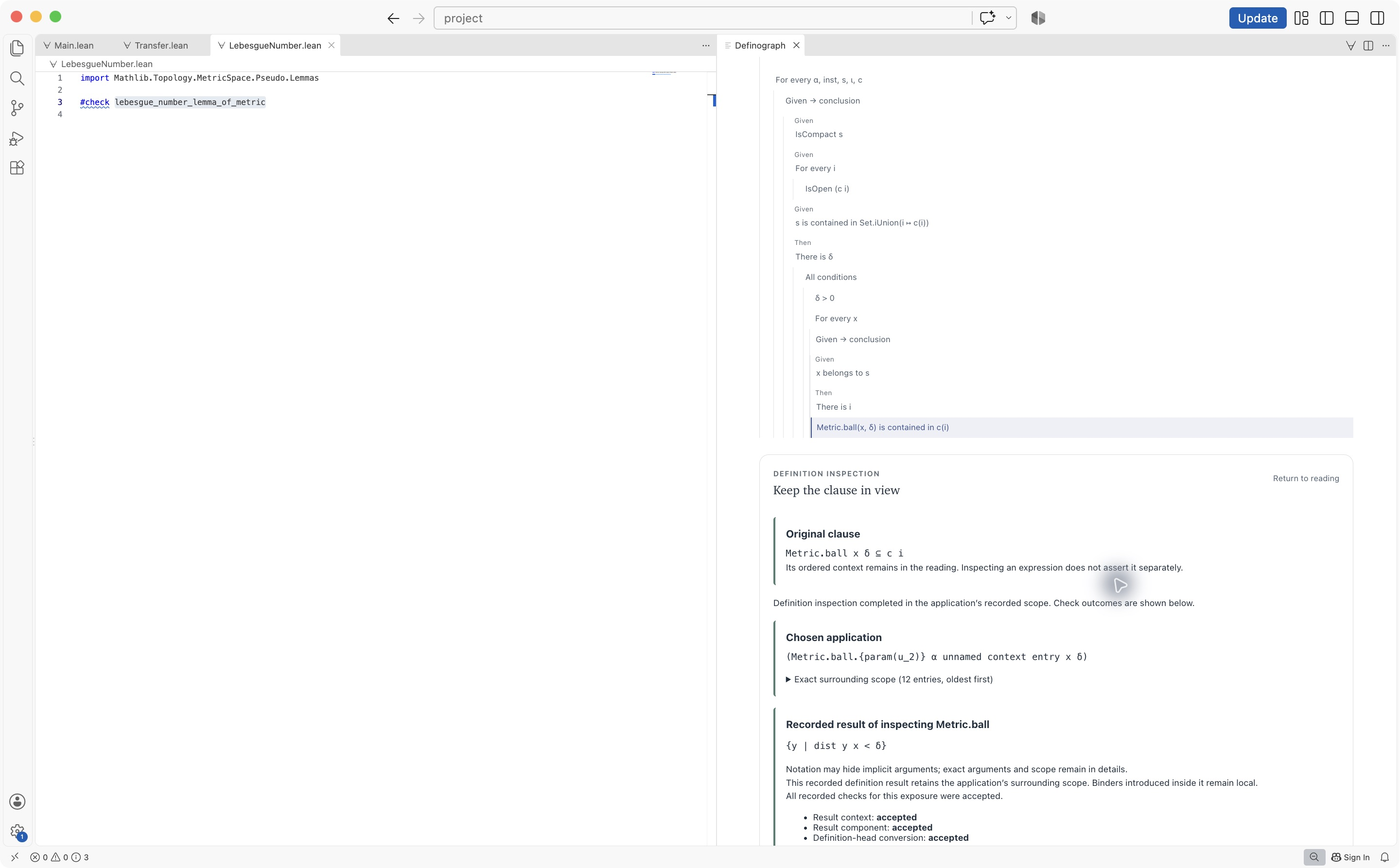Open errors and warnings status indicator
This screenshot has width=1400, height=868.
pos(59,857)
